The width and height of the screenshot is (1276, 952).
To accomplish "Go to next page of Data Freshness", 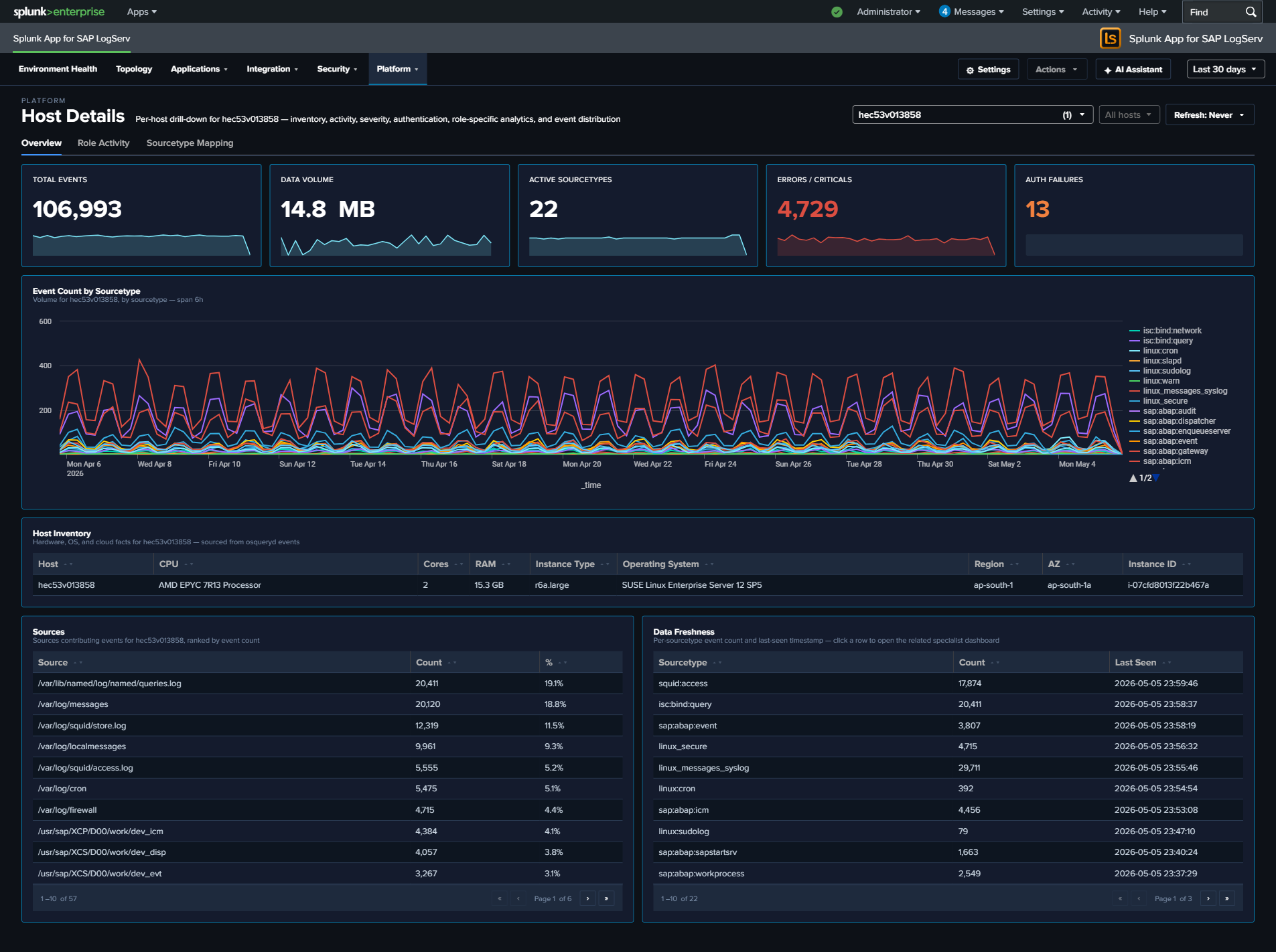I will coord(1208,898).
